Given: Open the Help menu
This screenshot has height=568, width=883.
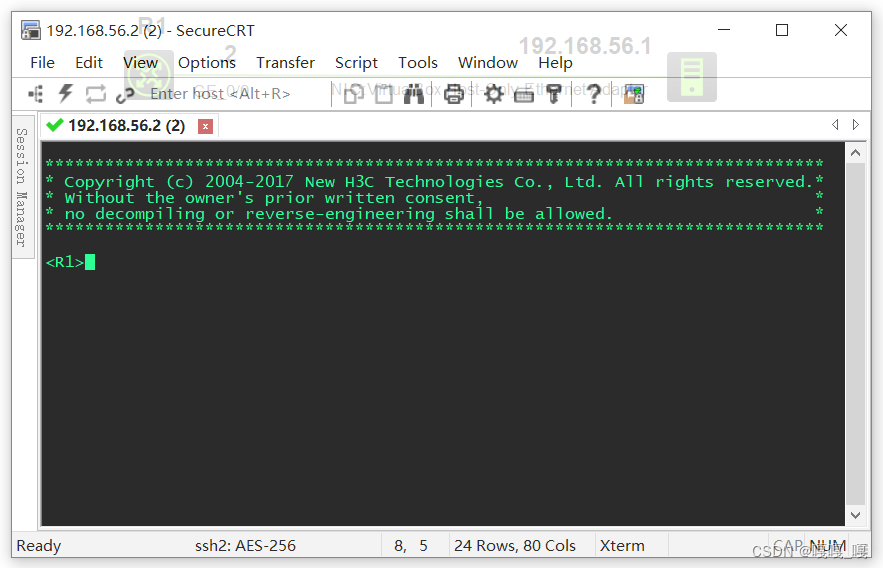Looking at the screenshot, I should pyautogui.click(x=555, y=62).
